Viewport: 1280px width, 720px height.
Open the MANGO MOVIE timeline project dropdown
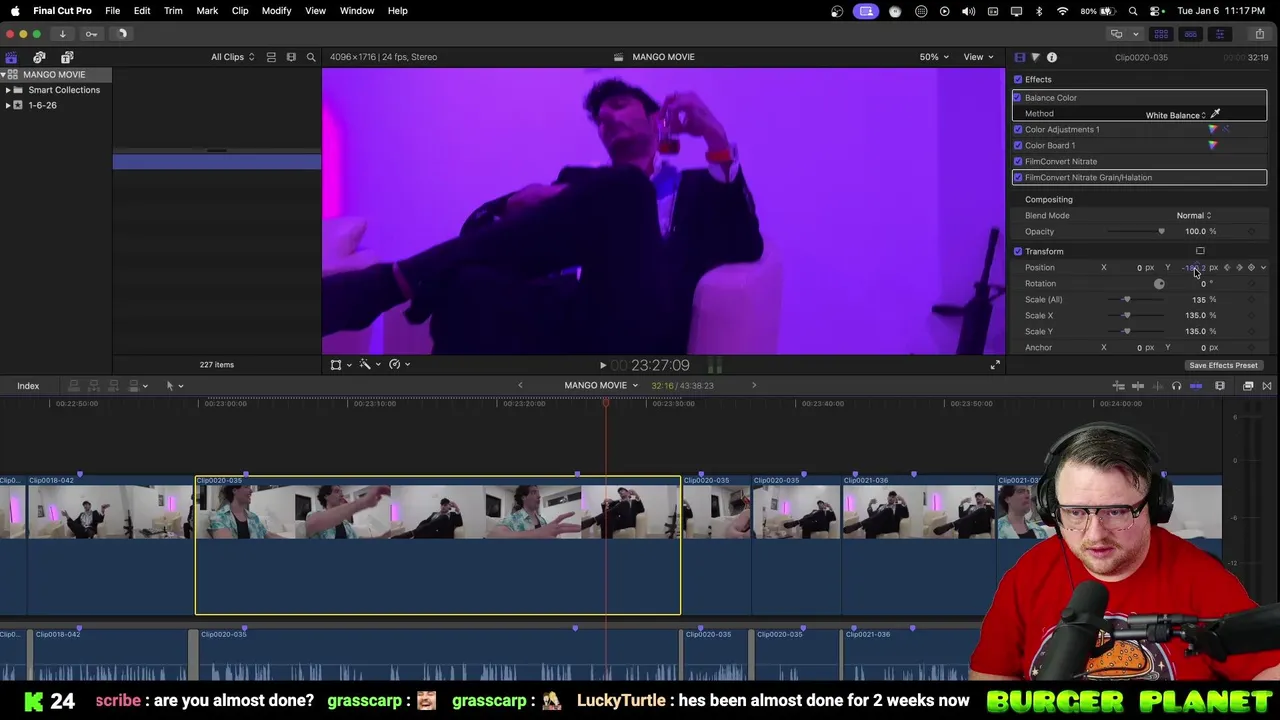coord(601,386)
